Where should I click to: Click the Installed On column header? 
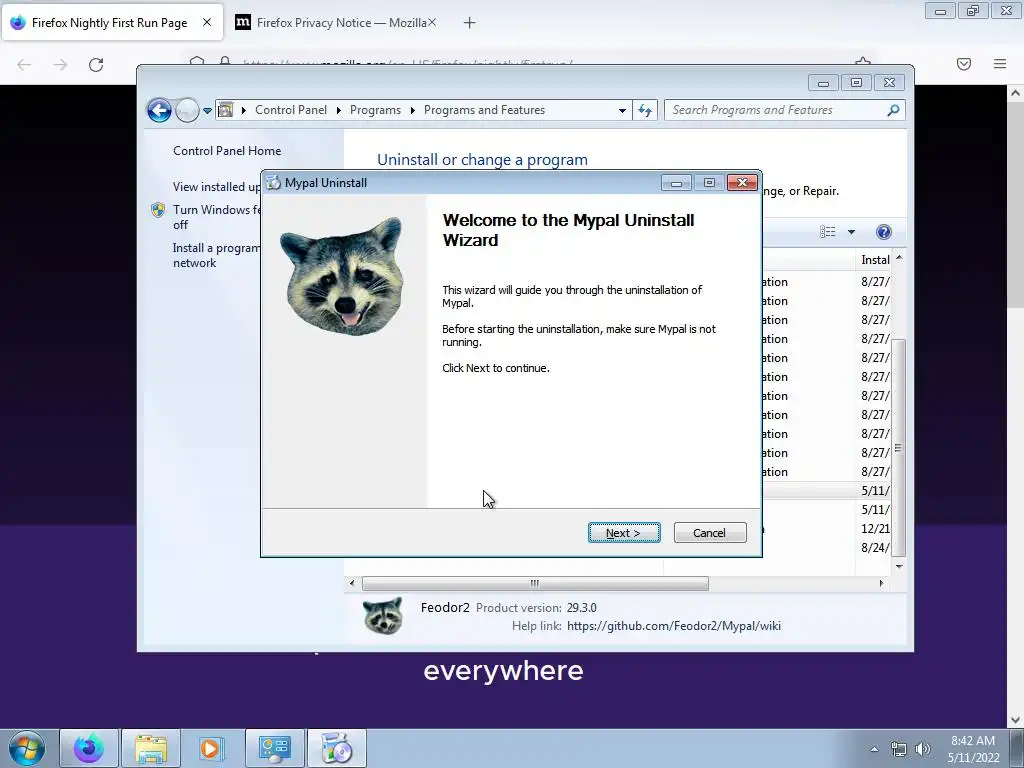(875, 260)
